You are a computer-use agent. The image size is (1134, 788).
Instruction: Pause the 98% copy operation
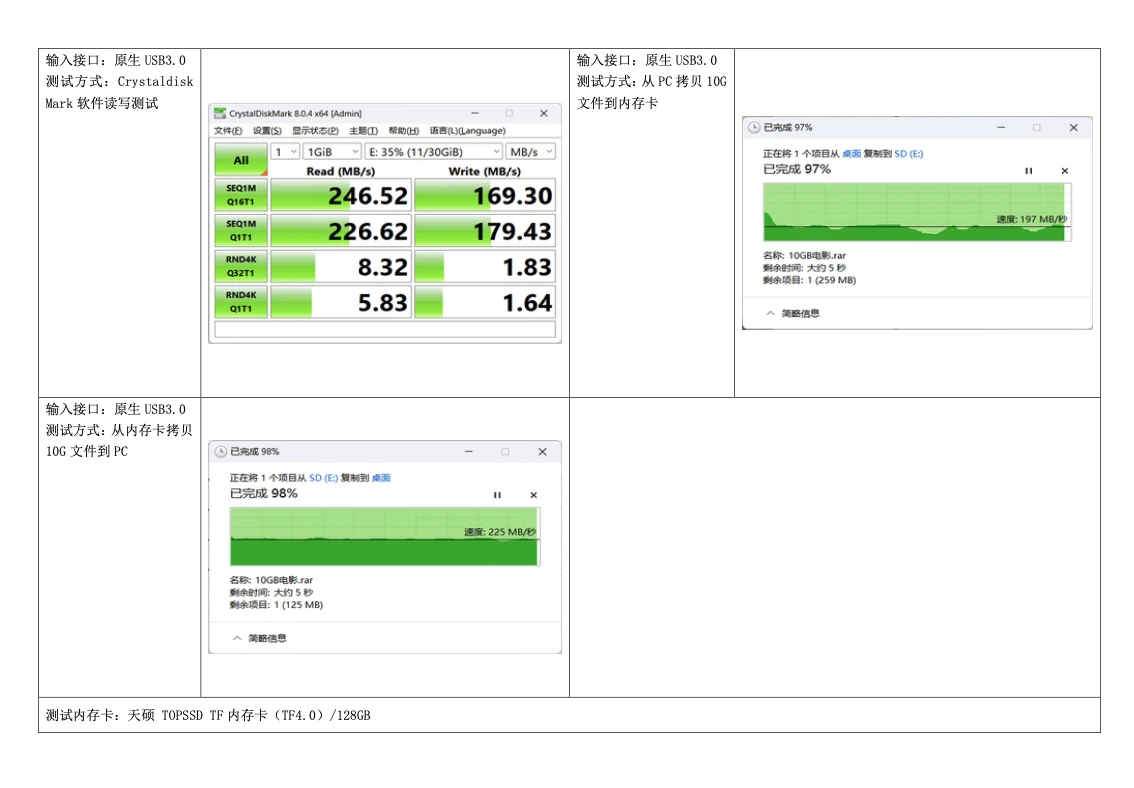click(497, 495)
